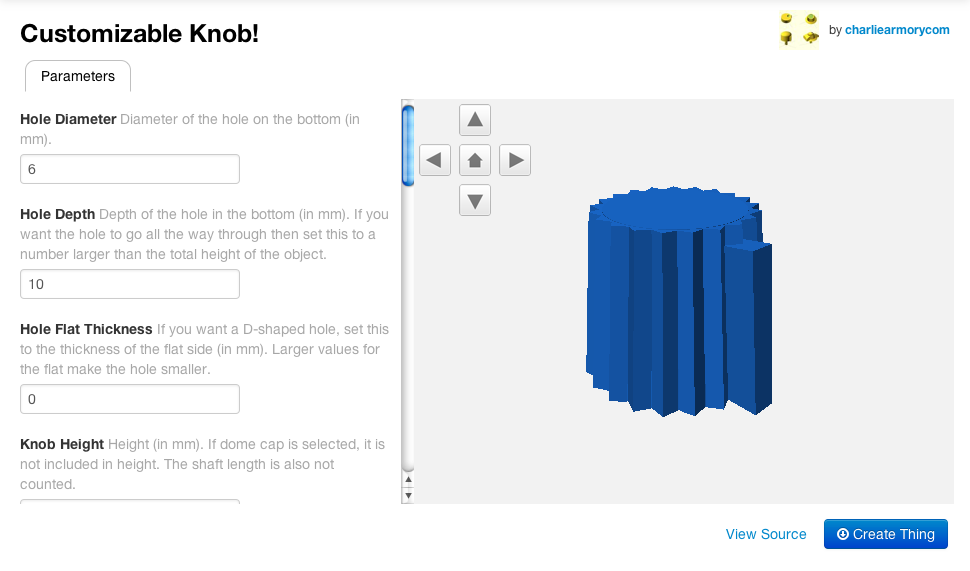Click the small scroll down arrow in the parameters panel
Image resolution: width=970 pixels, height=571 pixels.
pyautogui.click(x=407, y=495)
